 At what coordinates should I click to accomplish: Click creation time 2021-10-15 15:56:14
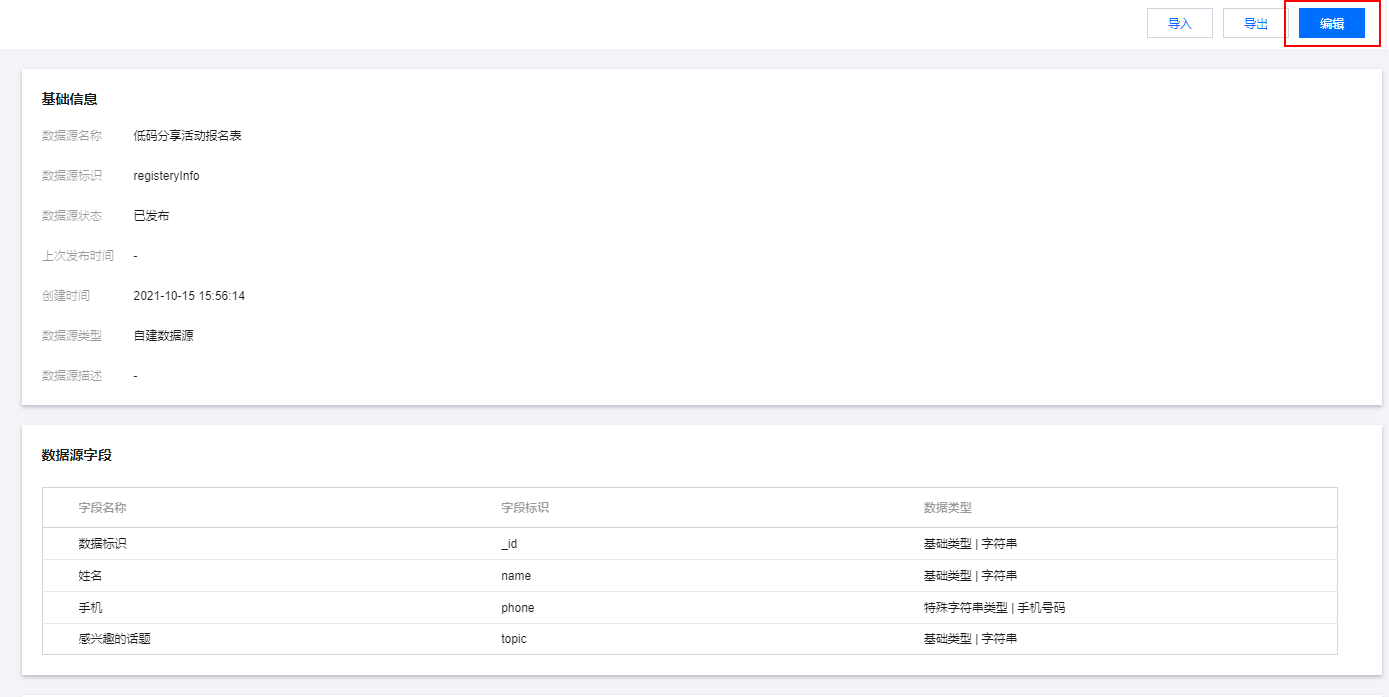coord(189,296)
